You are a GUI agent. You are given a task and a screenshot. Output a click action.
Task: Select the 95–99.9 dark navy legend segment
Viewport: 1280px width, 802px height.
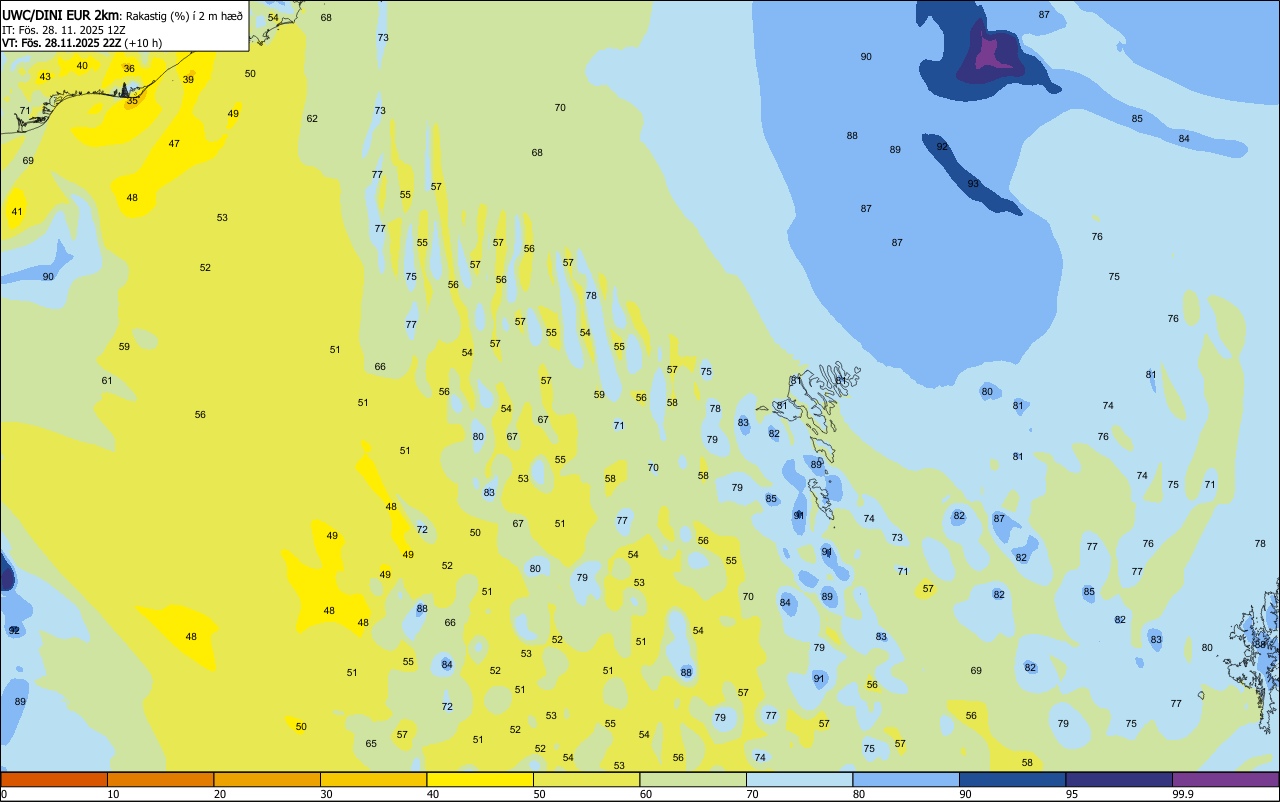(1119, 779)
